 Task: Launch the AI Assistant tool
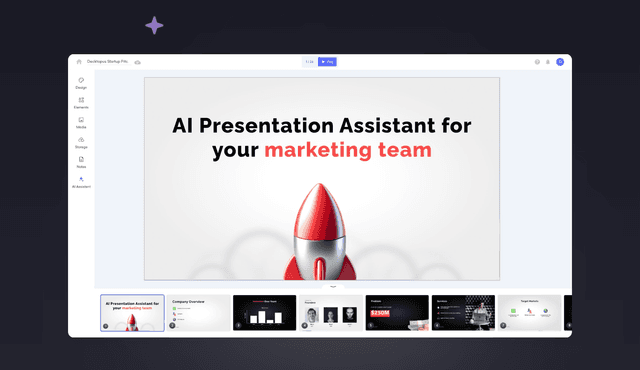click(81, 182)
